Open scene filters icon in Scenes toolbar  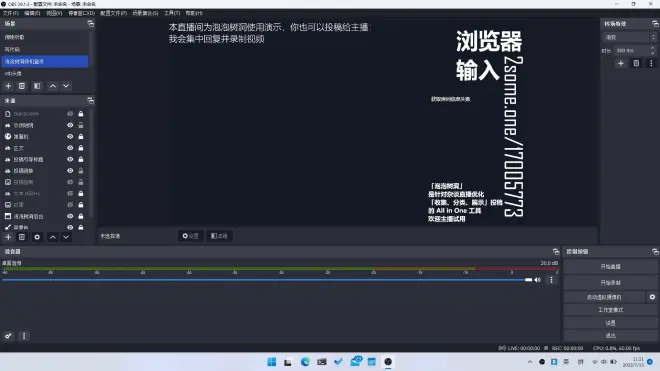tap(37, 86)
